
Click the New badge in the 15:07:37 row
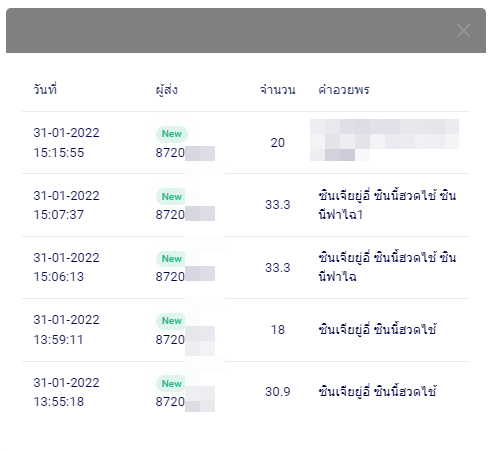pyautogui.click(x=172, y=197)
